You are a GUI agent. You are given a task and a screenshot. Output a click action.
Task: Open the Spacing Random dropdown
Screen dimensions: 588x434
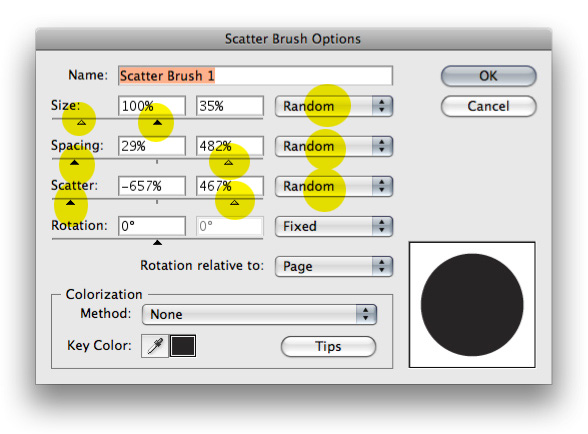click(x=334, y=146)
